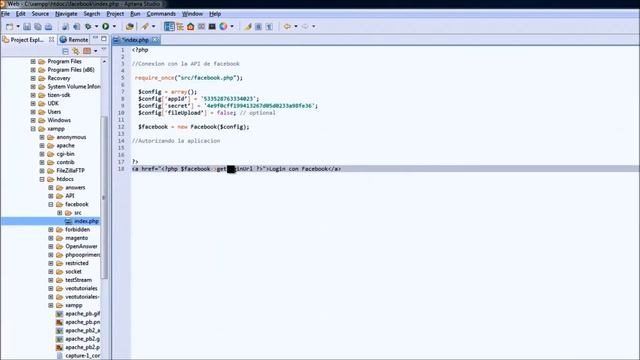Expand the Program Files folder node
The height and width of the screenshot is (360, 640).
pyautogui.click(x=33, y=61)
